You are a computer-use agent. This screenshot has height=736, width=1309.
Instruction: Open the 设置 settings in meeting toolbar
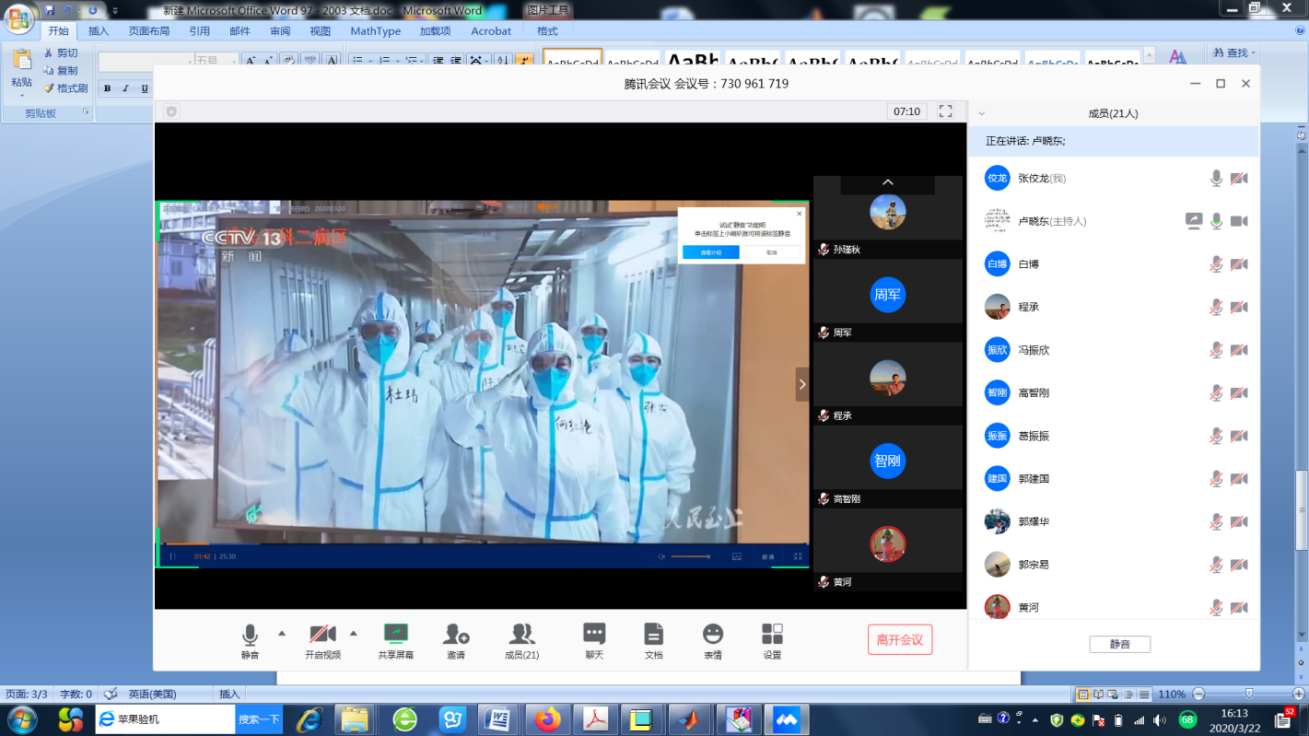point(772,641)
